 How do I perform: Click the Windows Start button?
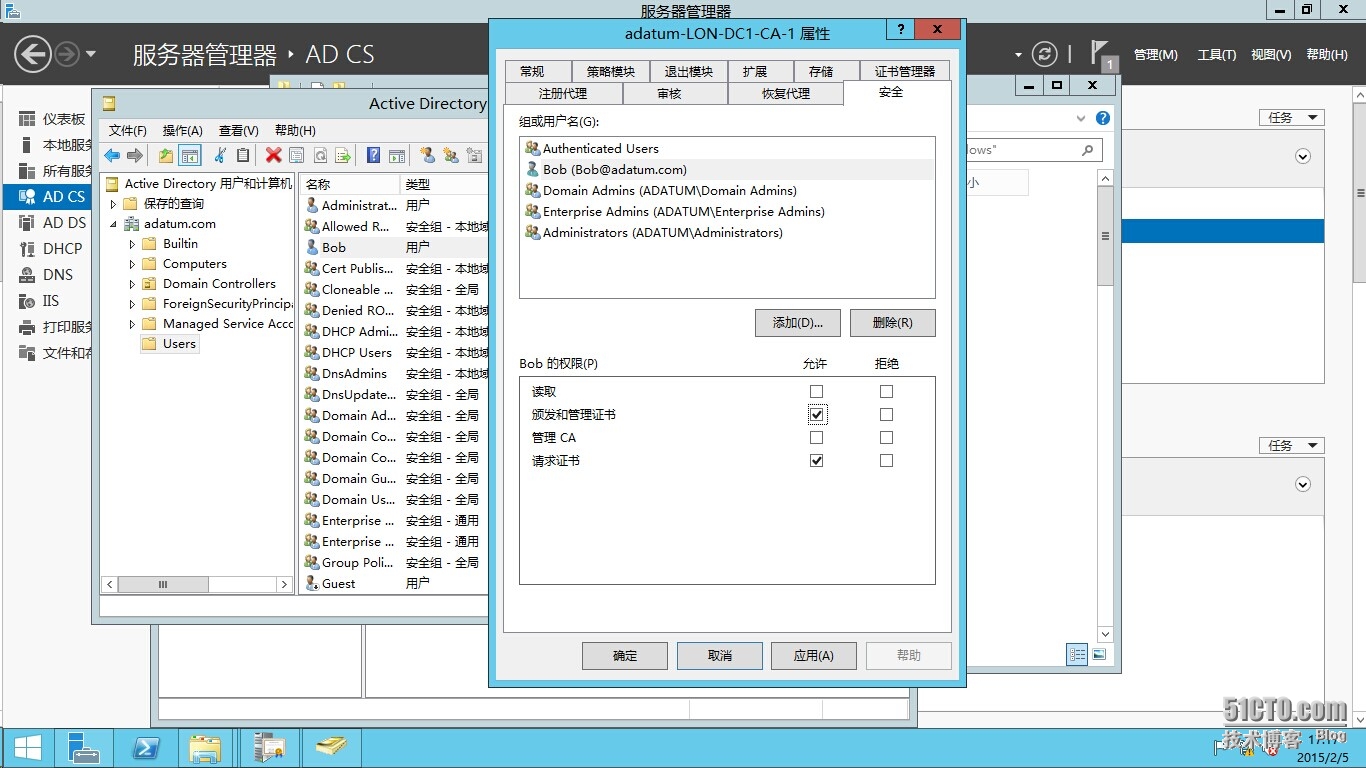(x=26, y=747)
